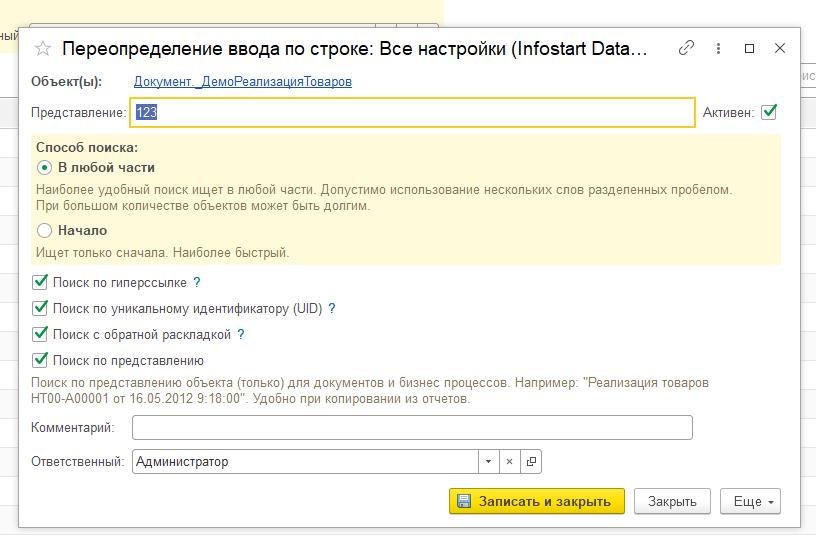
Task: Copy link using the chain icon
Action: coord(686,48)
